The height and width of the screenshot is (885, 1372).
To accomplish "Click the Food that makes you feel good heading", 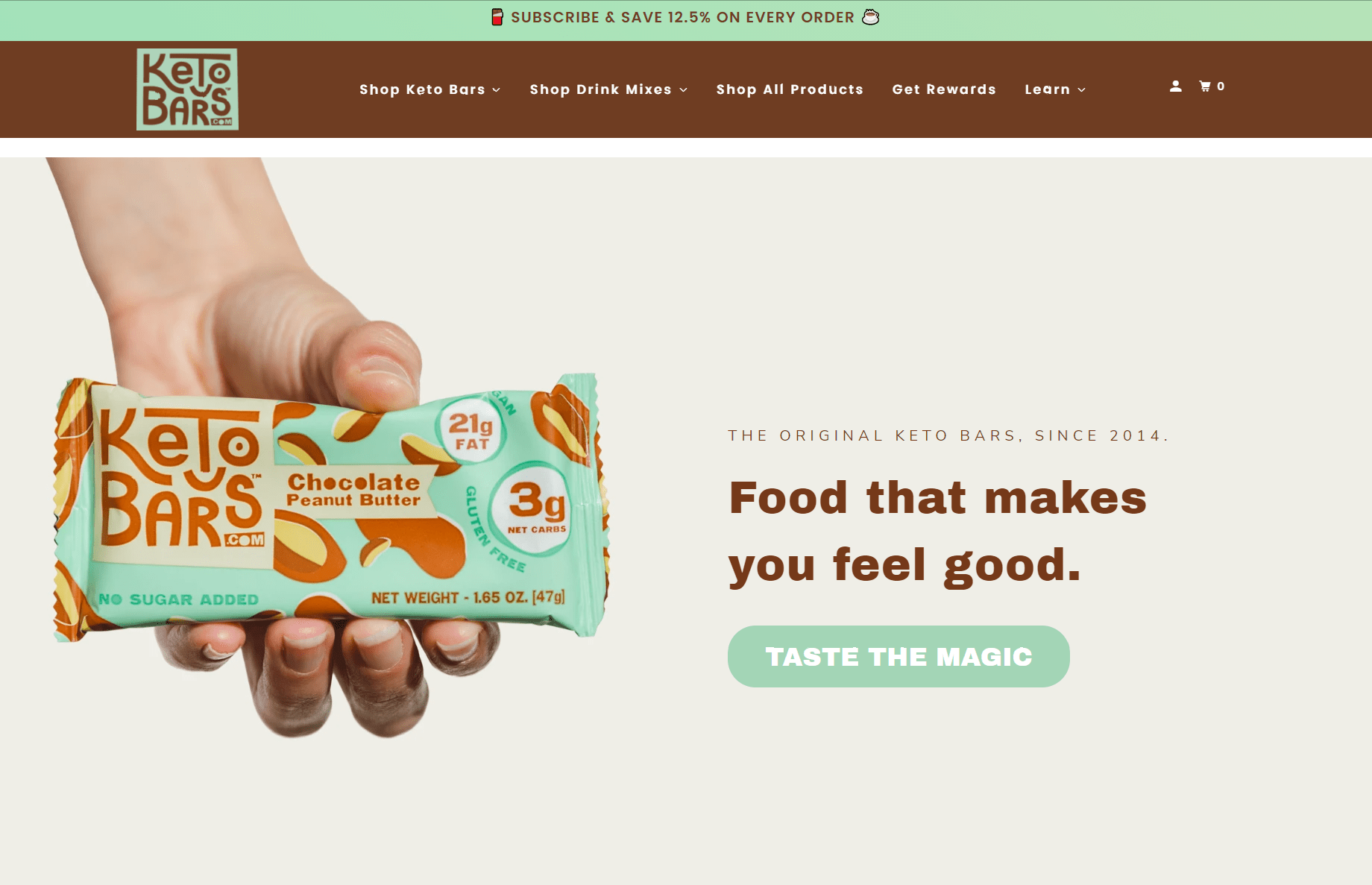I will tap(937, 531).
